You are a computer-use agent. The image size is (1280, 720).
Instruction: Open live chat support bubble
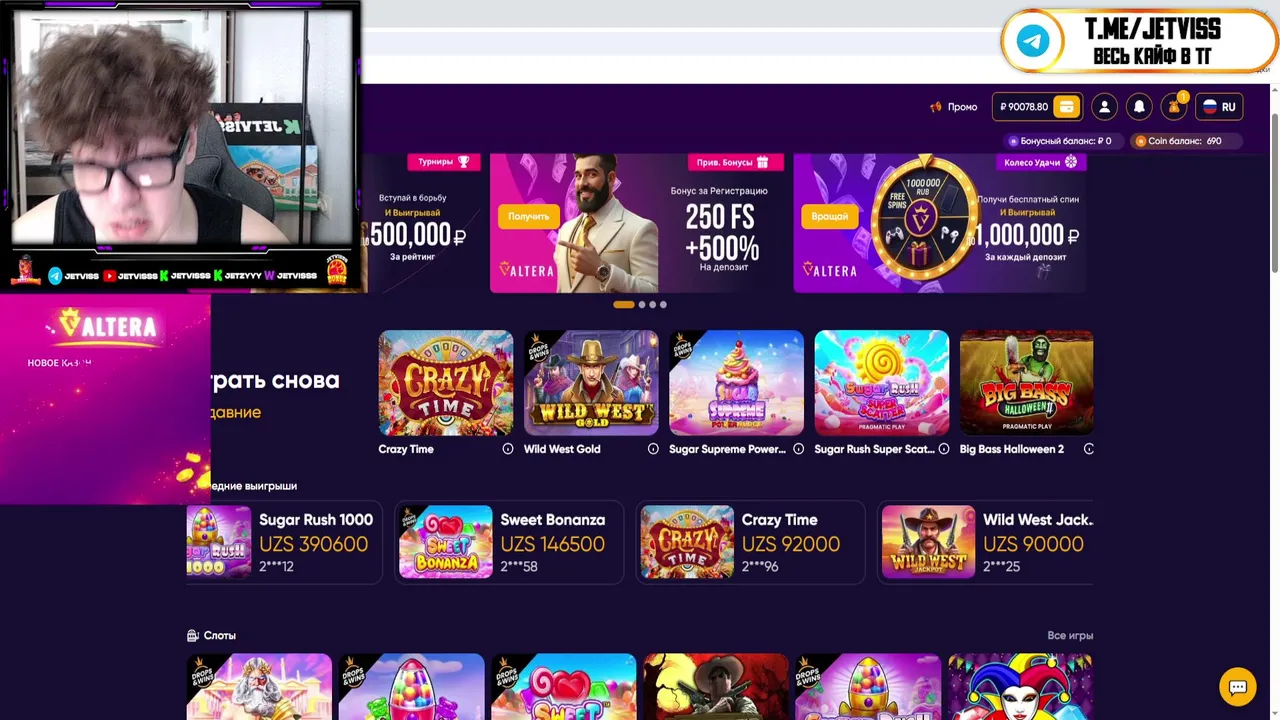tap(1237, 687)
